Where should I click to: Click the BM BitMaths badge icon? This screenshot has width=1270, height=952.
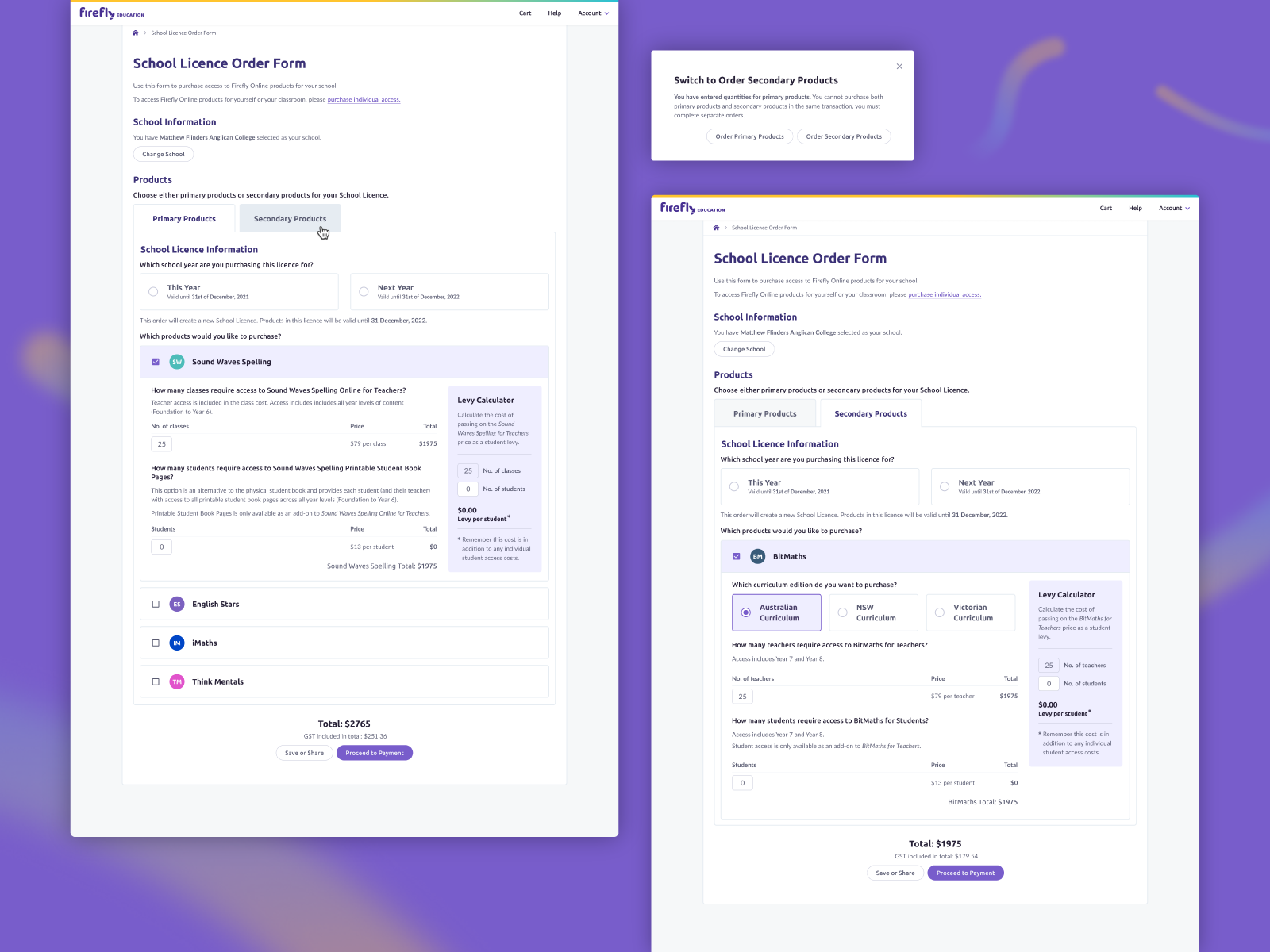click(x=758, y=556)
